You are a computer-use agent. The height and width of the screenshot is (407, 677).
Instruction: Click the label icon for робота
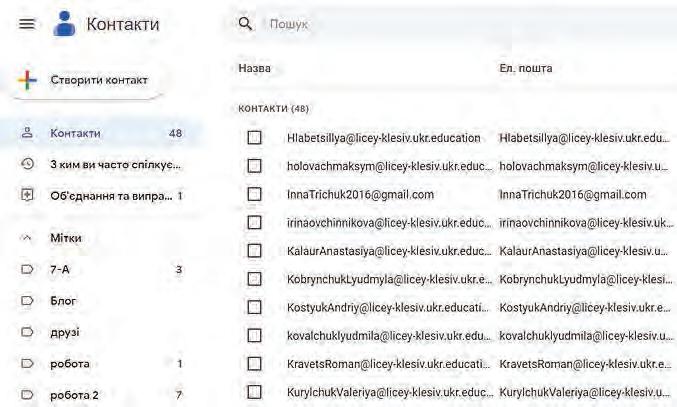pos(27,363)
